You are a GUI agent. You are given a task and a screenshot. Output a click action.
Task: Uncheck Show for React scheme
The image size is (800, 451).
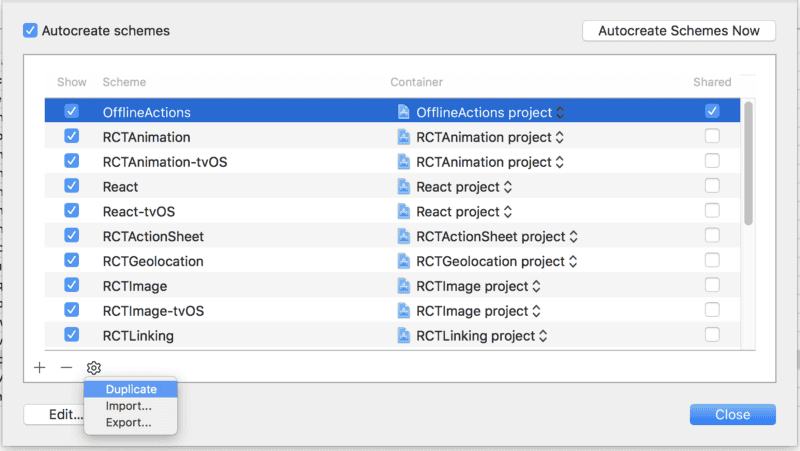[71, 186]
